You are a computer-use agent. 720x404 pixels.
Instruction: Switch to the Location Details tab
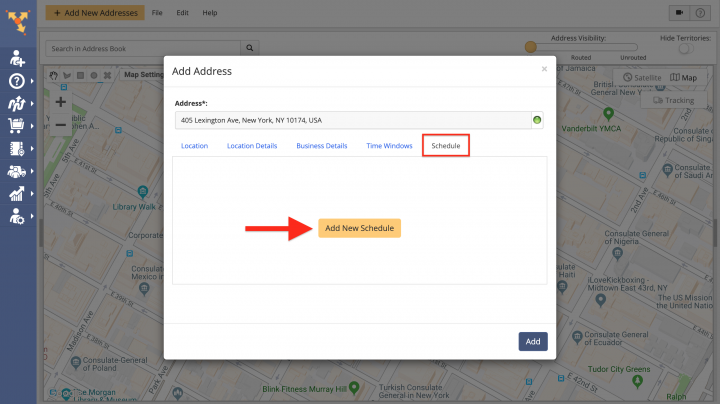(x=252, y=146)
